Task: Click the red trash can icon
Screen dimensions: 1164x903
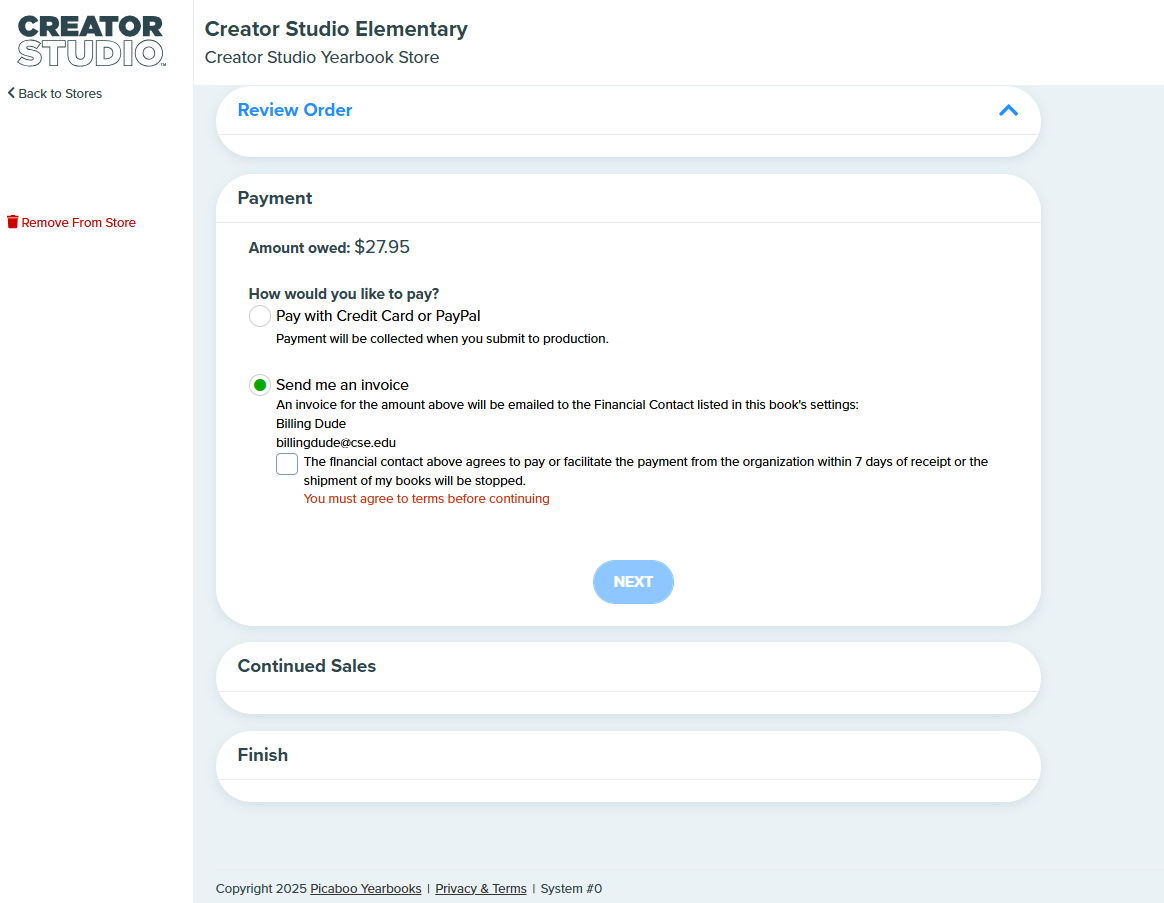Action: (x=13, y=222)
